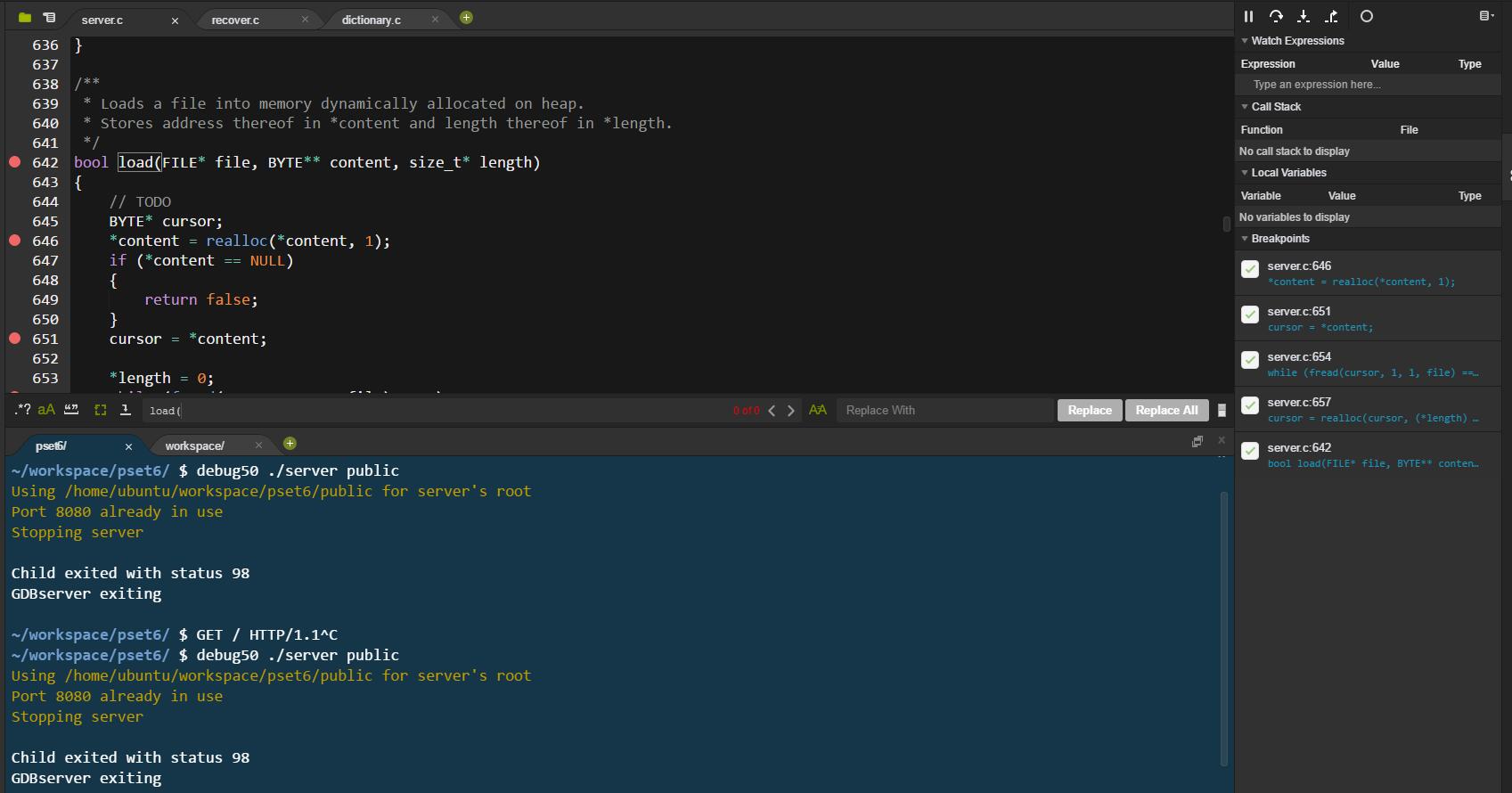Disable the server.c:651 breakpoint checkbox
The width and height of the screenshot is (1512, 793).
point(1250,315)
